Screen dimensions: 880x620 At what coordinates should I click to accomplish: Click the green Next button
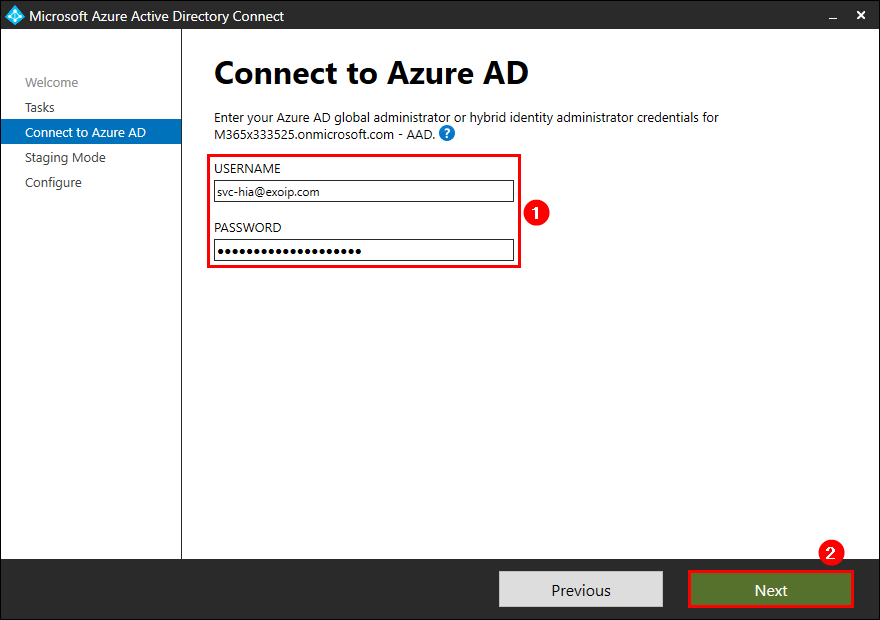coord(770,590)
